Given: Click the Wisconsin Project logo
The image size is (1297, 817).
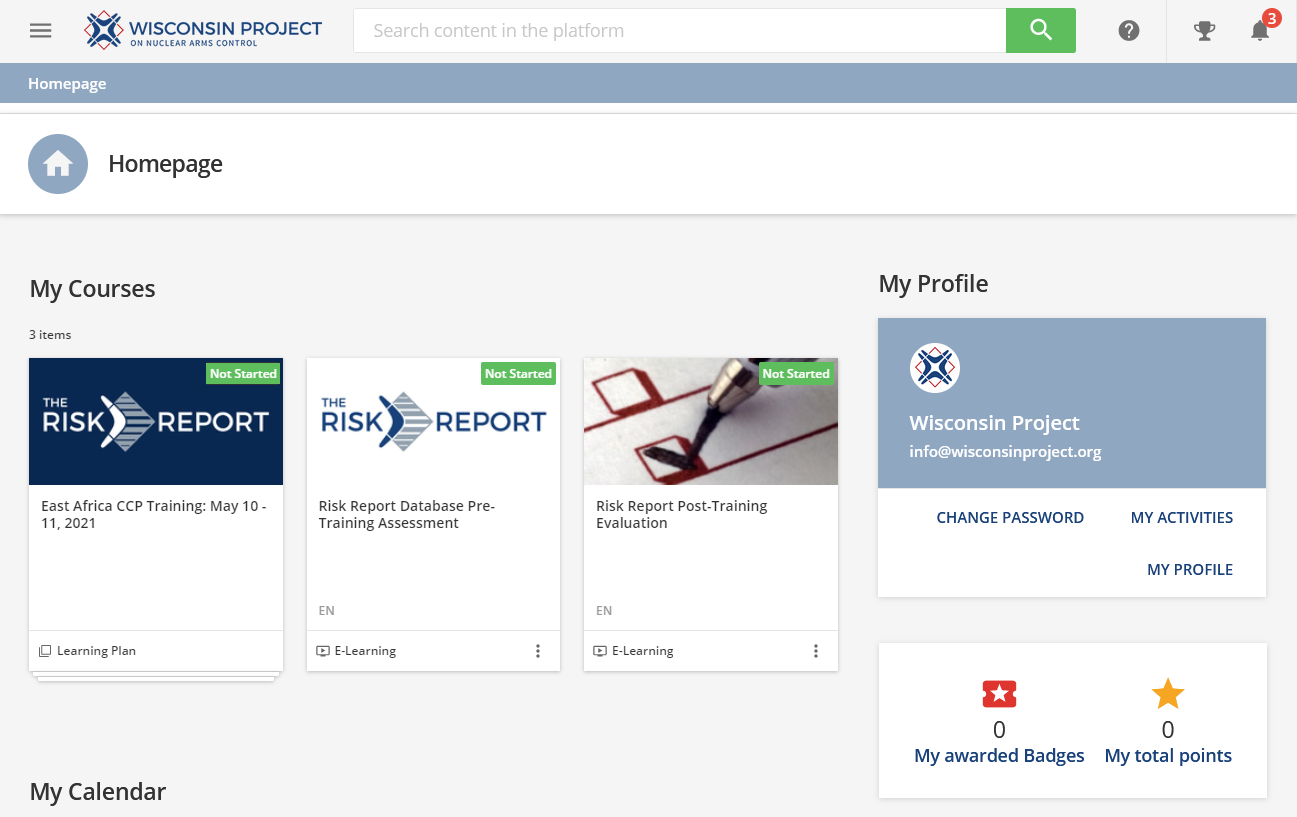Looking at the screenshot, I should [x=203, y=31].
